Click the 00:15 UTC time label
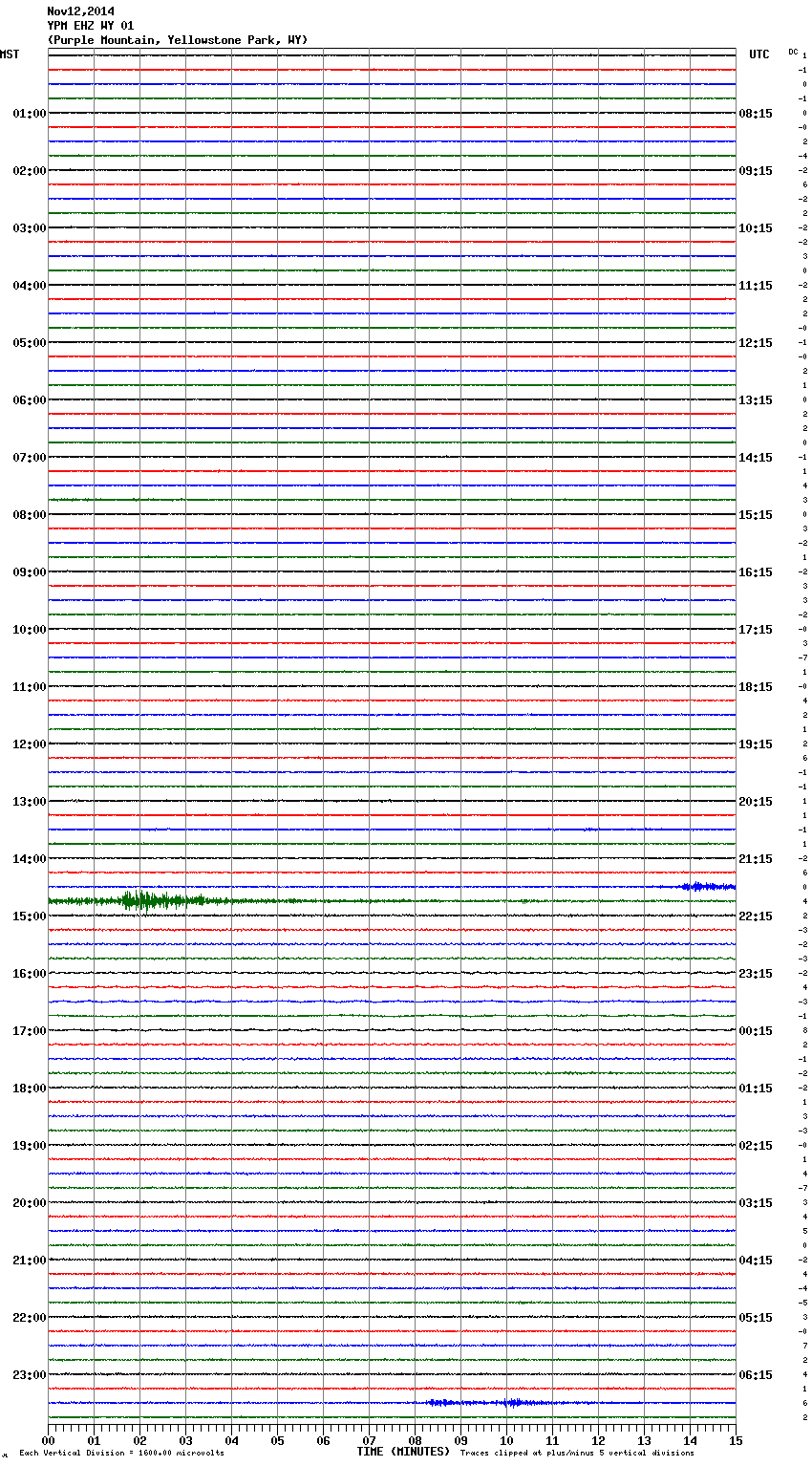Image resolution: width=812 pixels, height=1466 pixels. [x=756, y=1031]
